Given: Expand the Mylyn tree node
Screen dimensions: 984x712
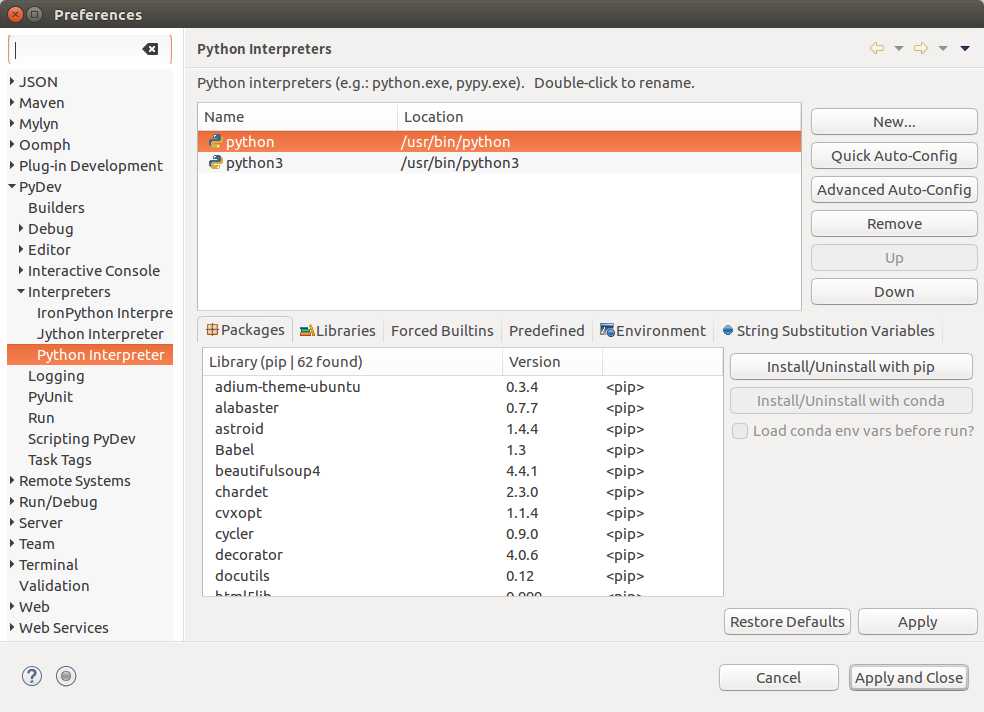Looking at the screenshot, I should (12, 124).
